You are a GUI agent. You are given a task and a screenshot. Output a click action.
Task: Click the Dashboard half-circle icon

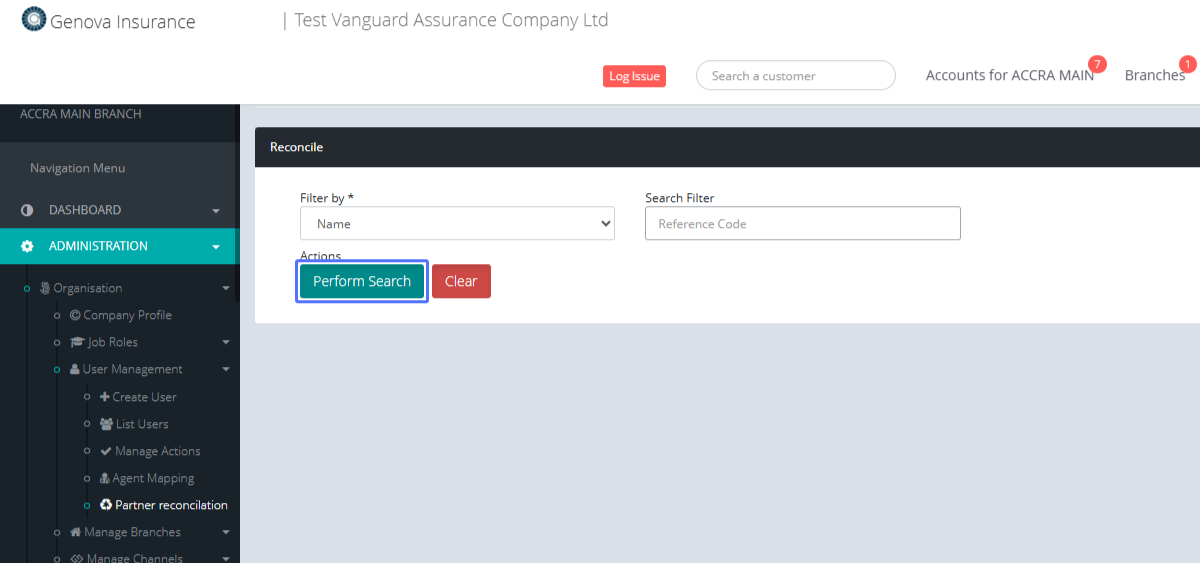[27, 211]
